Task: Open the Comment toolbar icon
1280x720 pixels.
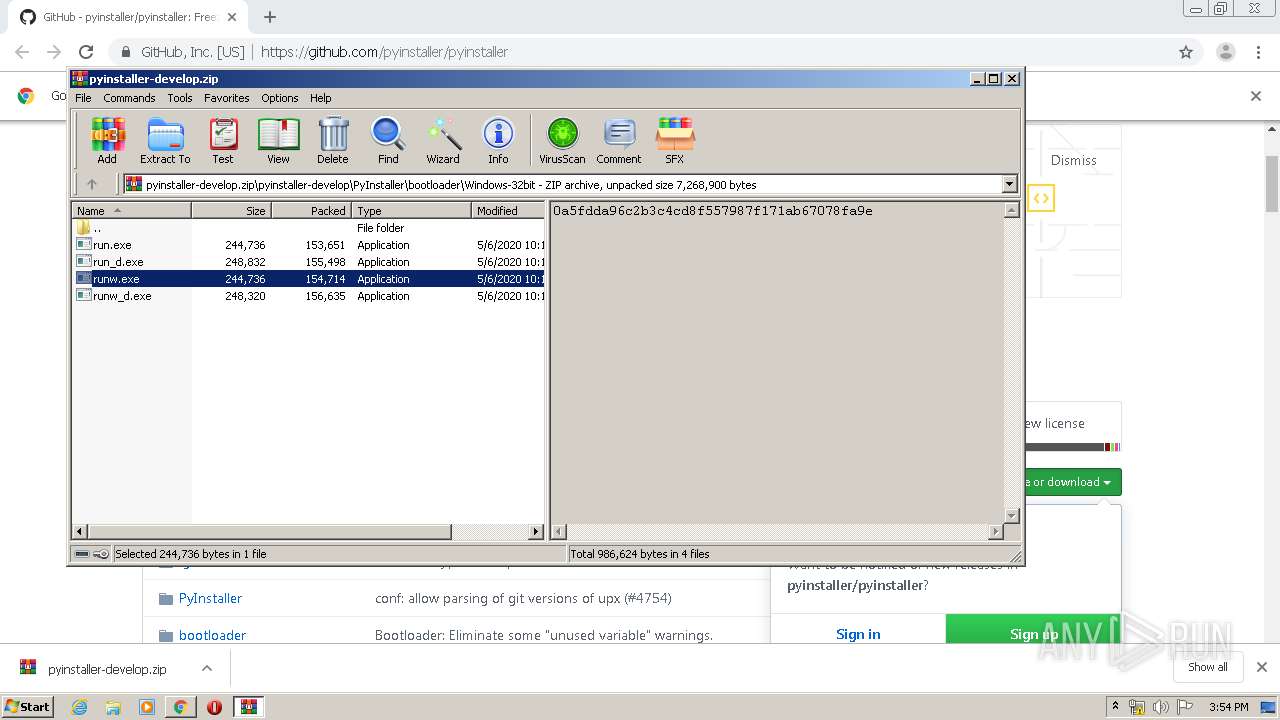Action: [x=619, y=141]
